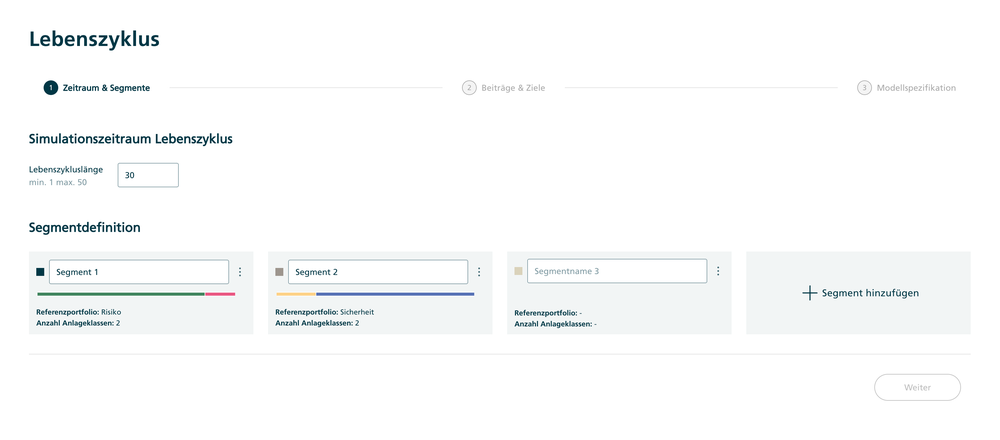Open the Segment 2 three-dot options menu
Viewport: 1000px width, 440px height.
tap(479, 272)
